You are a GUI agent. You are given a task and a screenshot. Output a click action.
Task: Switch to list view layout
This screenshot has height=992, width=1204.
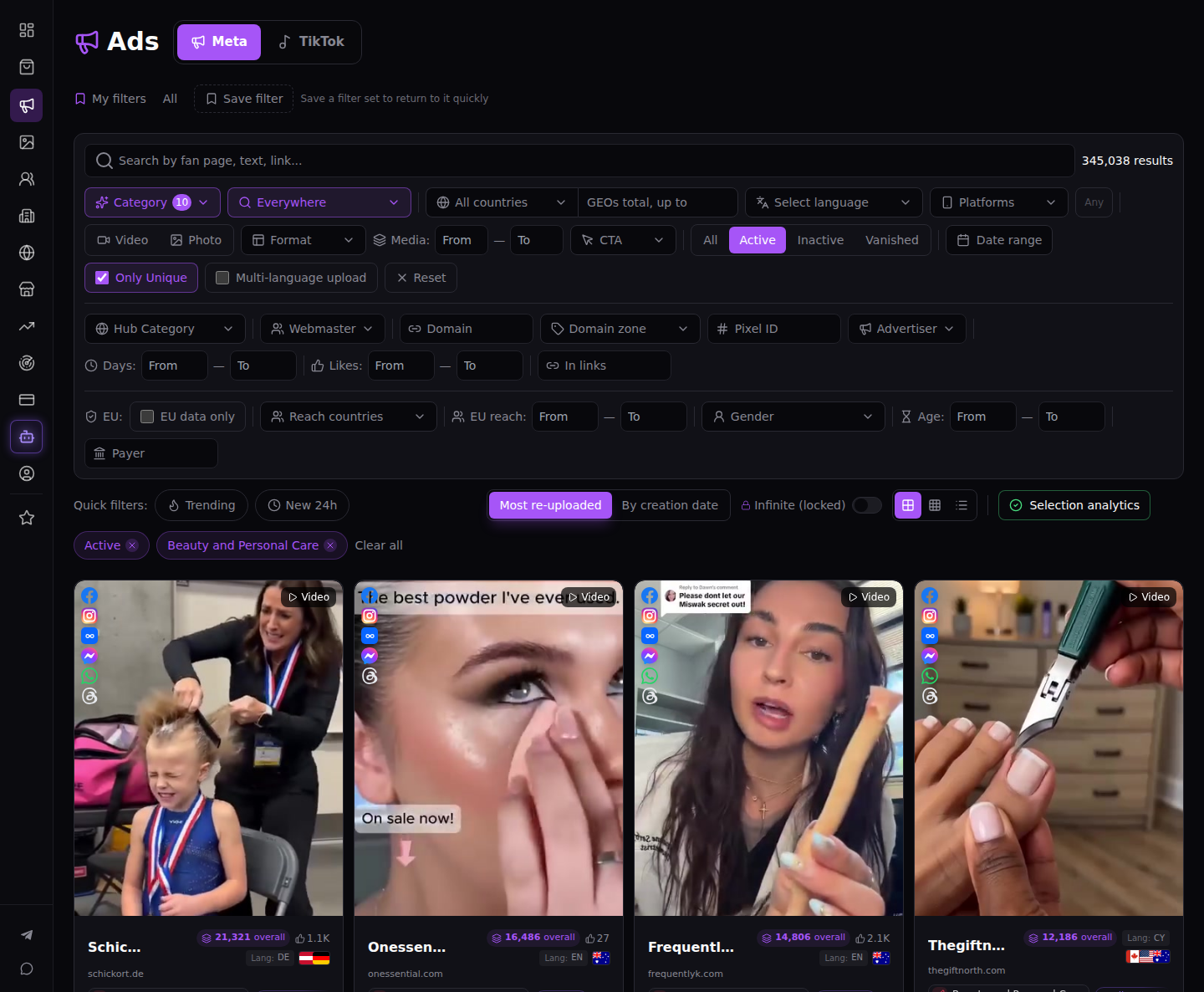pyautogui.click(x=962, y=505)
